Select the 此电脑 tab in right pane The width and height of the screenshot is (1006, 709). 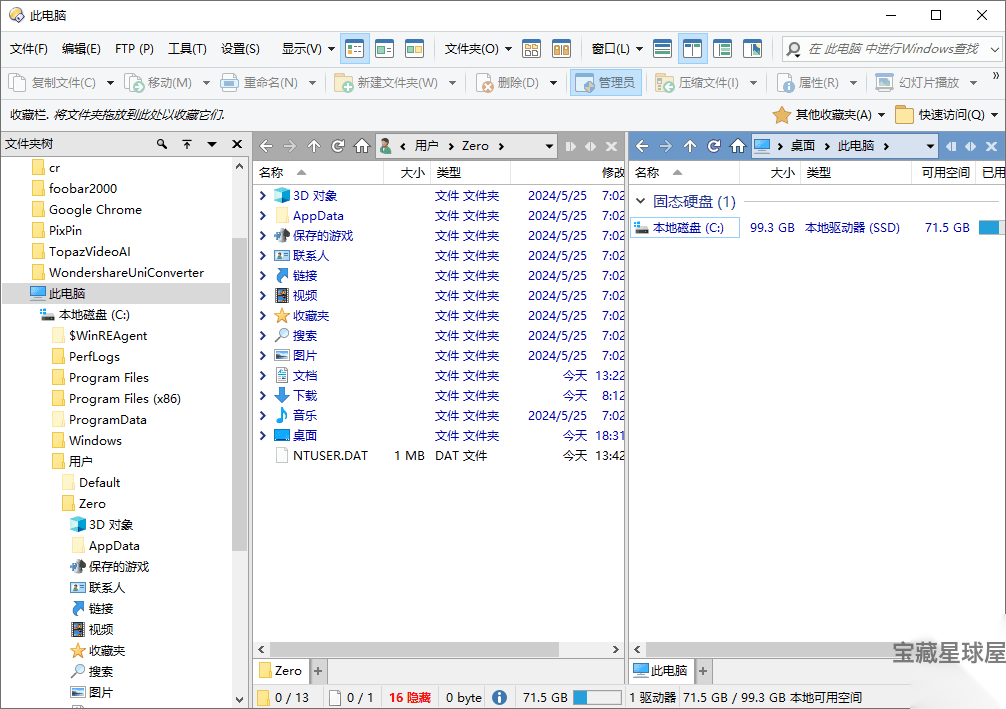pos(661,671)
